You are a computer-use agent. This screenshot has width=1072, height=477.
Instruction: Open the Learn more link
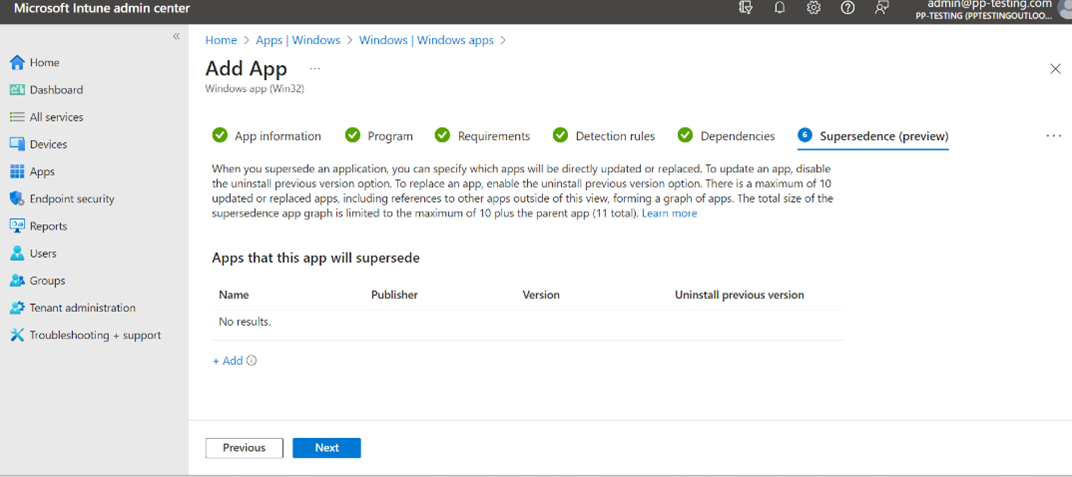coord(669,214)
